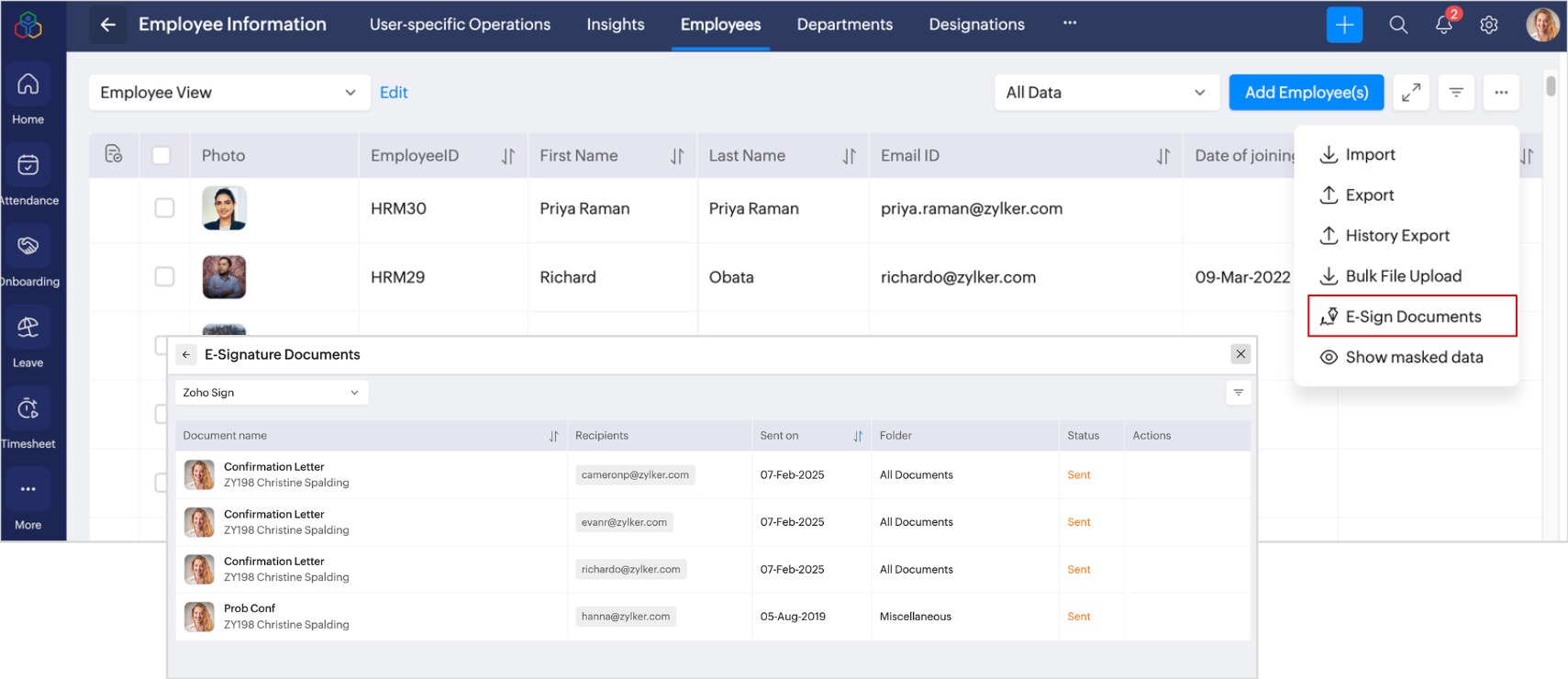The height and width of the screenshot is (679, 1568).
Task: Select E-Sign Documents menu option
Action: (1411, 317)
